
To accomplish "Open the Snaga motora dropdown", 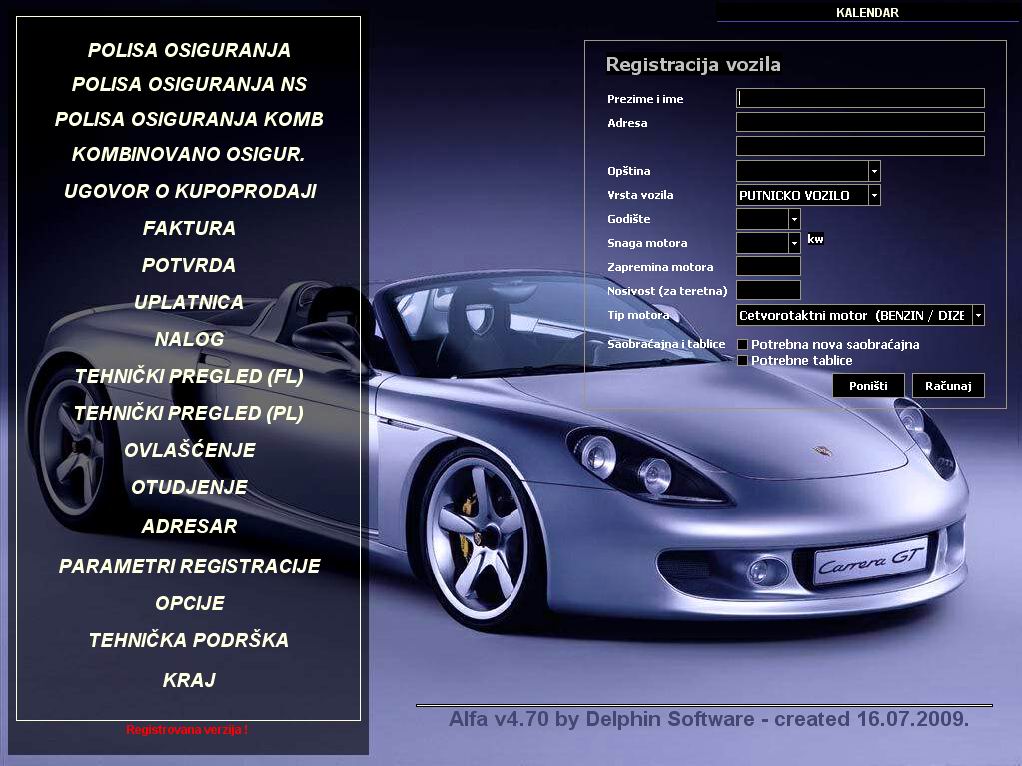I will 794,243.
